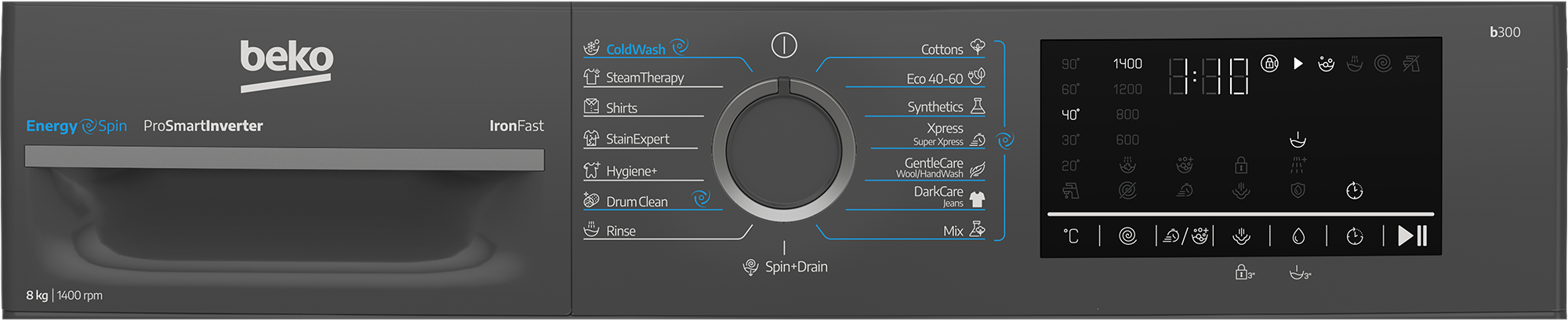Click the child lock 3-second icon below display

click(1244, 272)
